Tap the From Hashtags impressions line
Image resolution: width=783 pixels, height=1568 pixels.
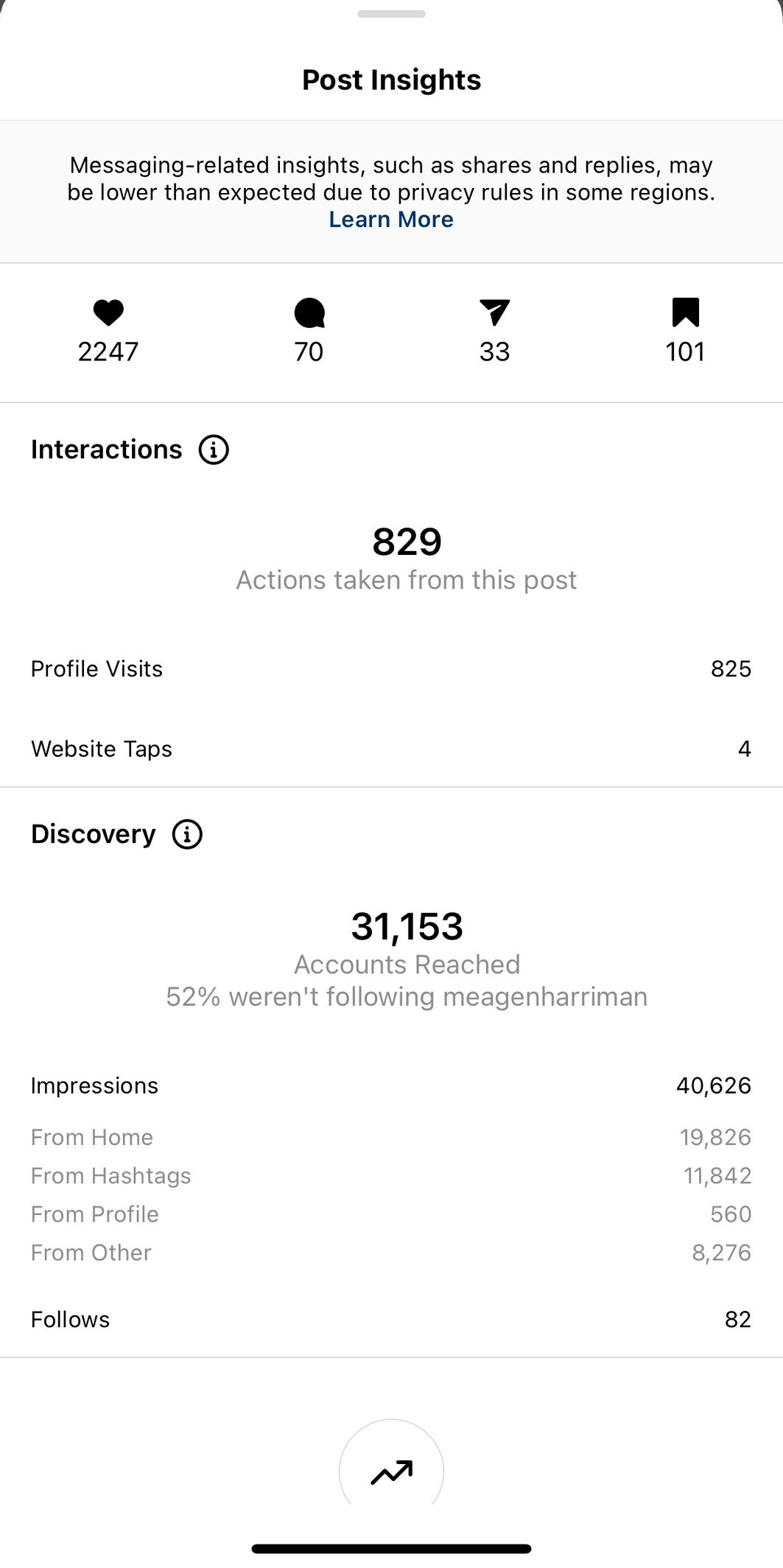391,1175
